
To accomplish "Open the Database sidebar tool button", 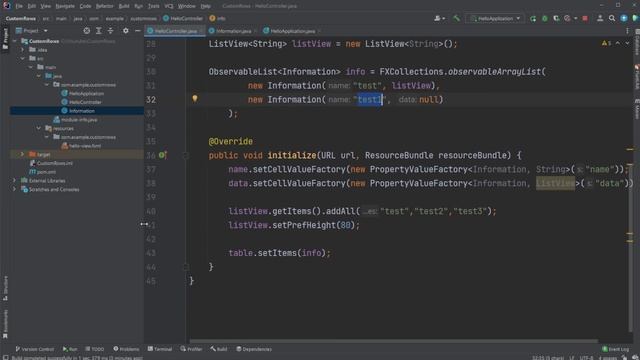I will (x=636, y=42).
